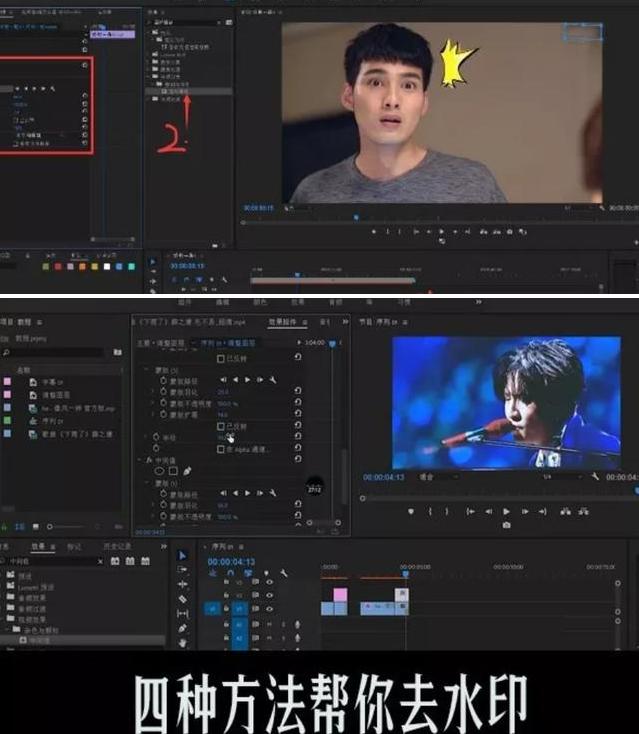Viewport: 639px width, 734px height.
Task: Open Effect Controls panel tab overflow arrows
Action: (x=345, y=322)
